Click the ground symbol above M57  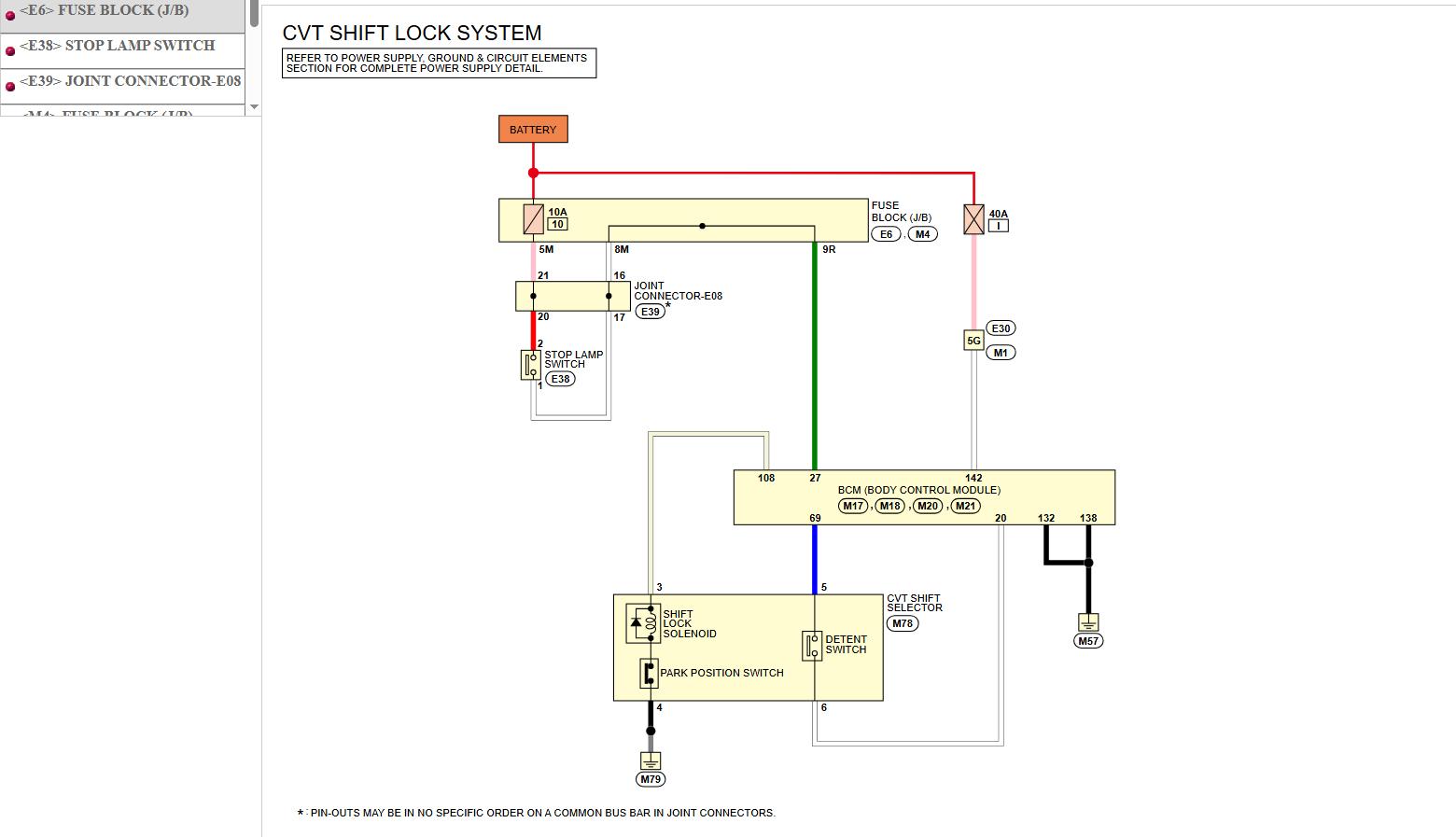(1088, 622)
